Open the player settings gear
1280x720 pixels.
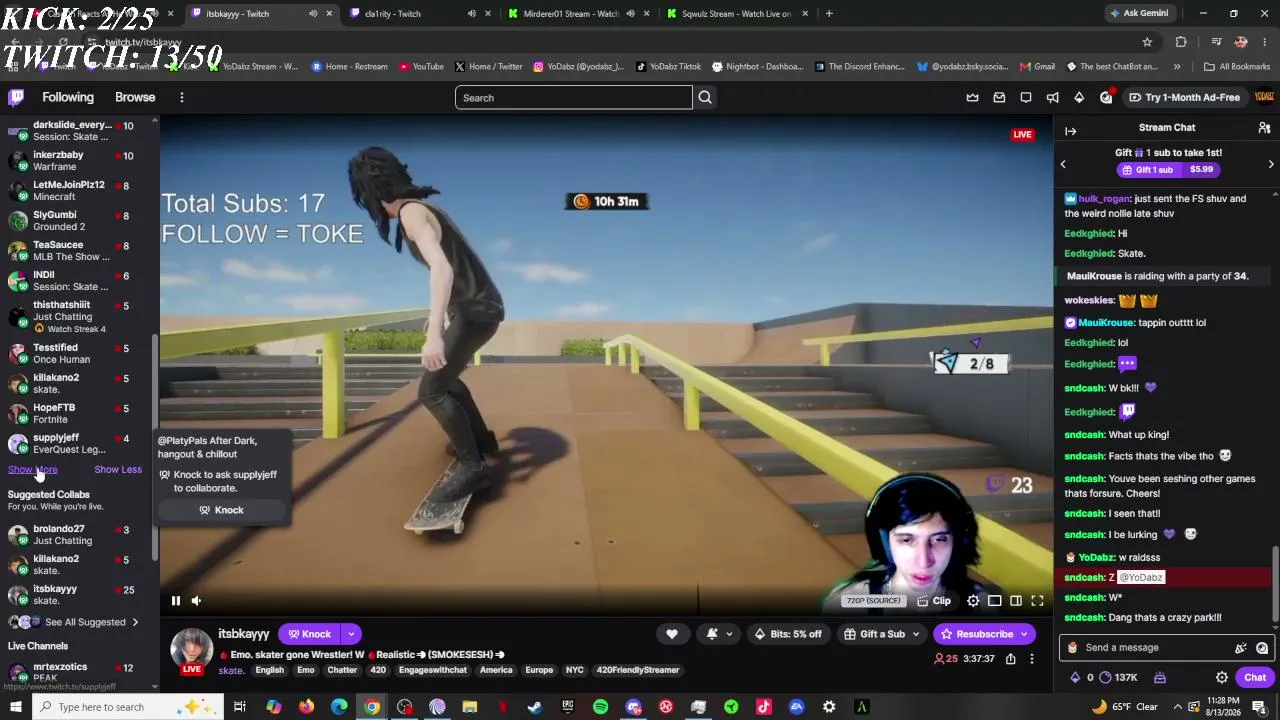click(x=973, y=601)
